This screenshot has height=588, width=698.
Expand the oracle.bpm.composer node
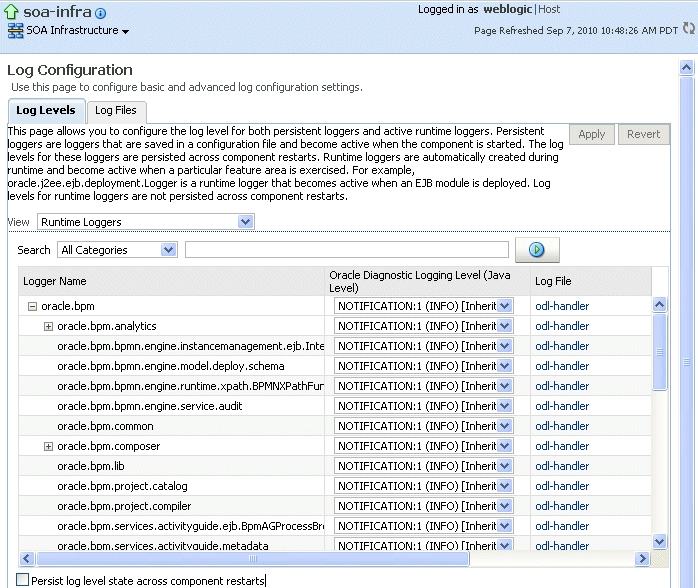[x=48, y=446]
